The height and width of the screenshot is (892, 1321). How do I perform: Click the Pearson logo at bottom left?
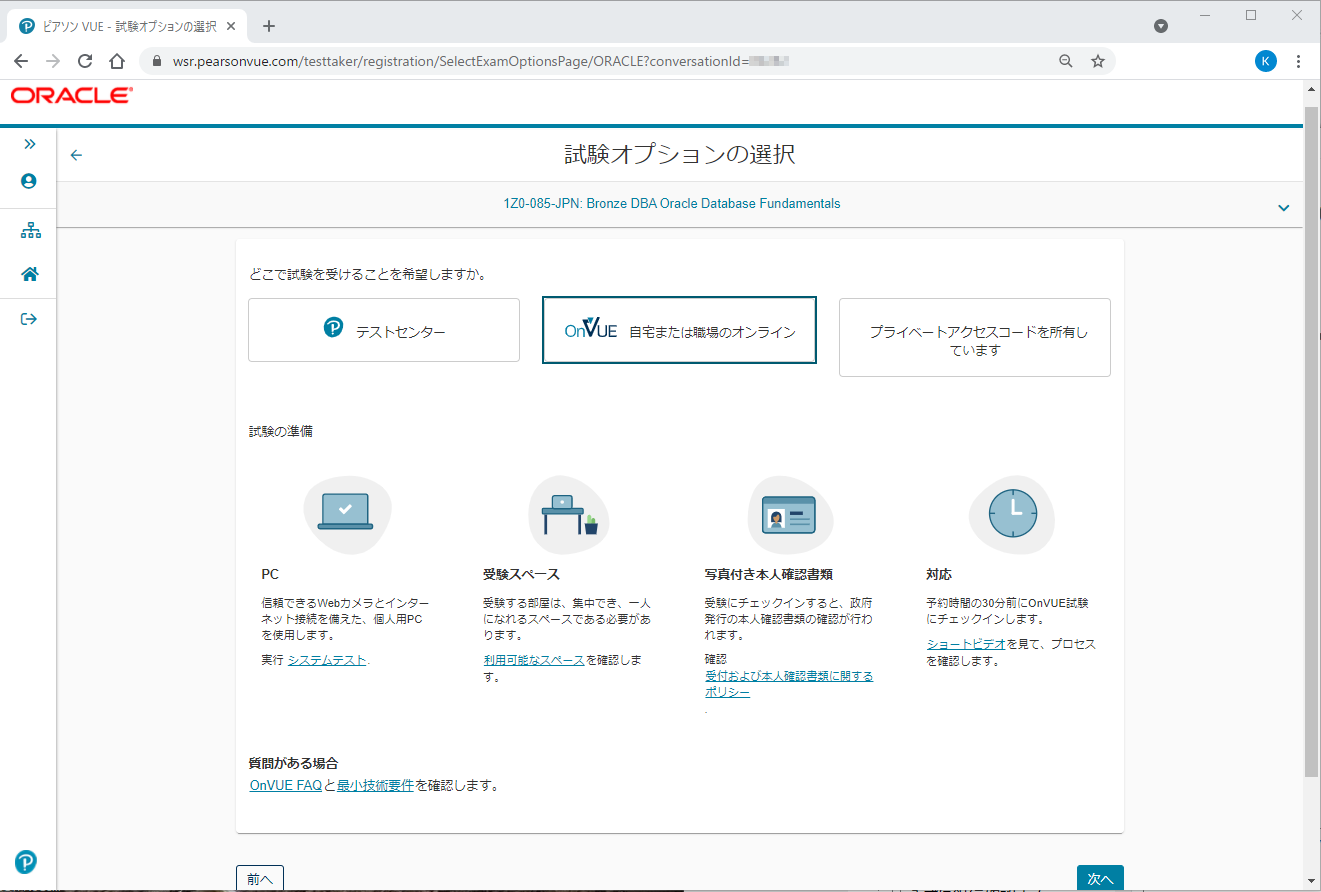[26, 861]
